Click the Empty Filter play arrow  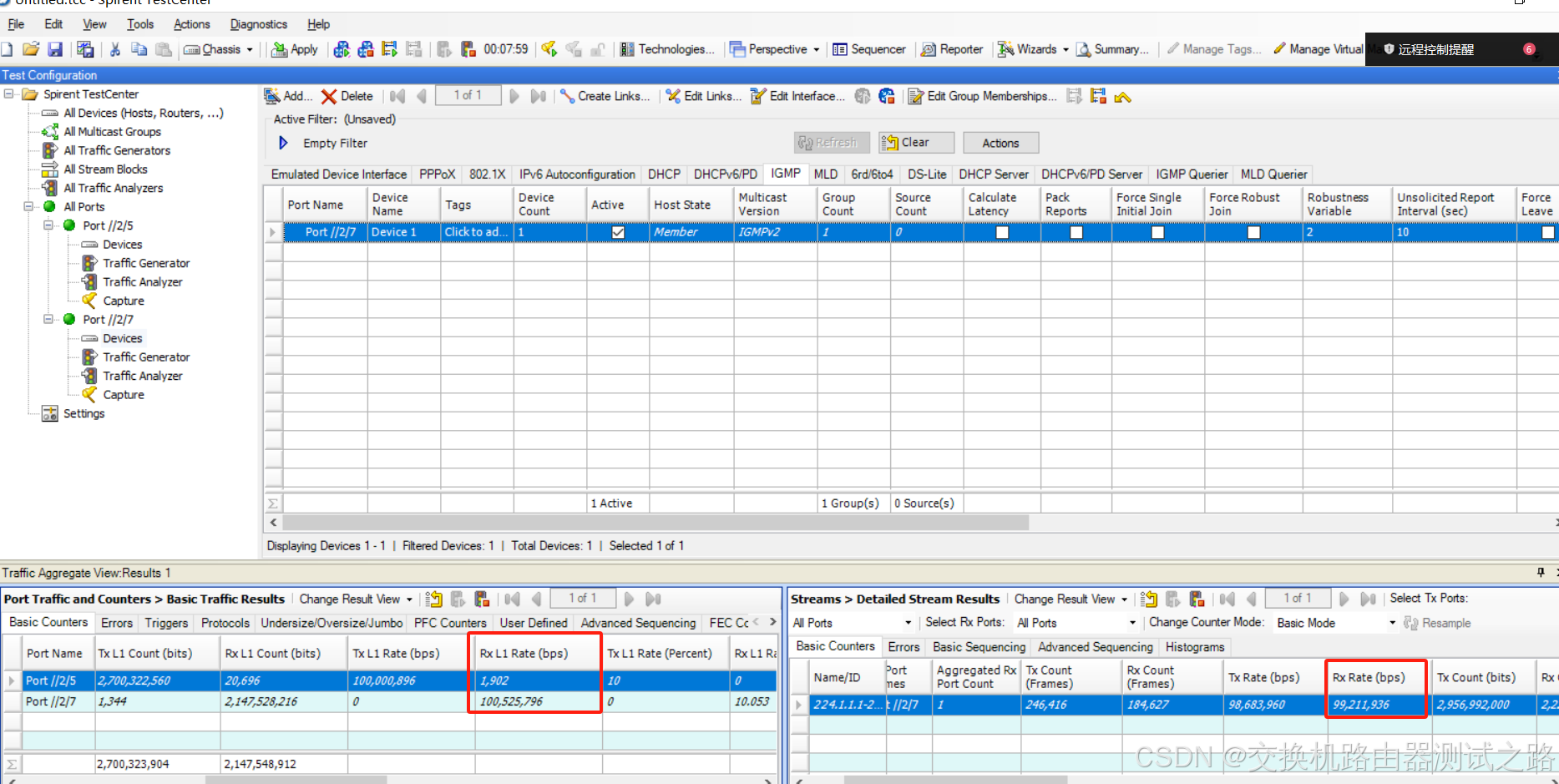[x=283, y=143]
